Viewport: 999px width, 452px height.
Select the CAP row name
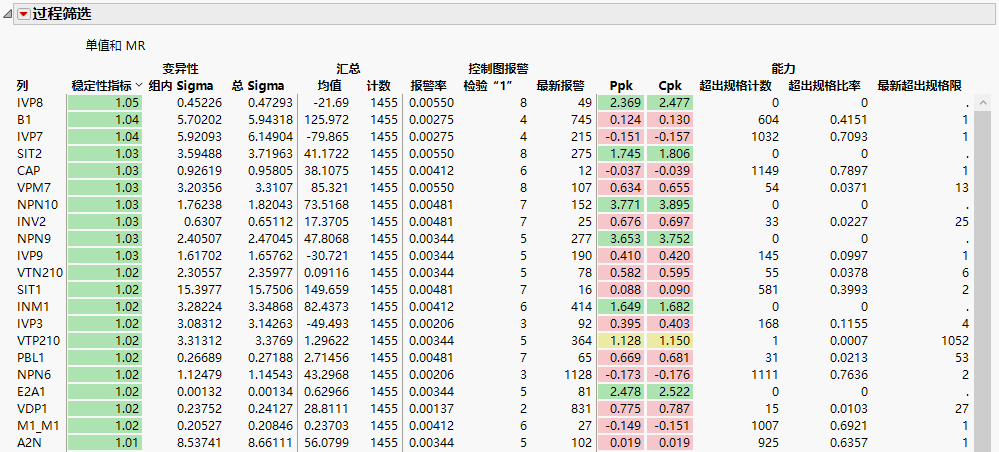pos(28,171)
